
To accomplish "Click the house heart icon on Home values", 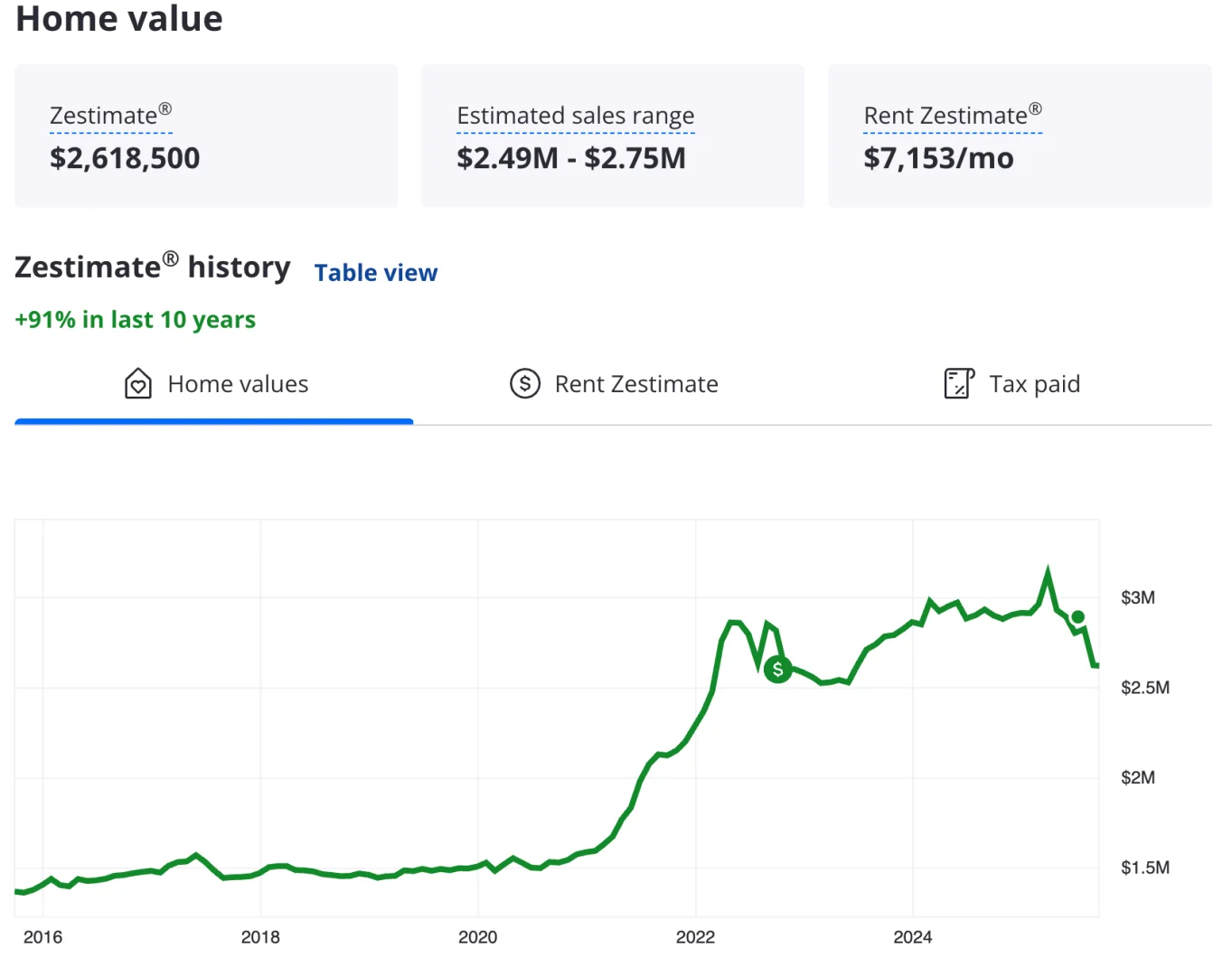I will point(137,384).
